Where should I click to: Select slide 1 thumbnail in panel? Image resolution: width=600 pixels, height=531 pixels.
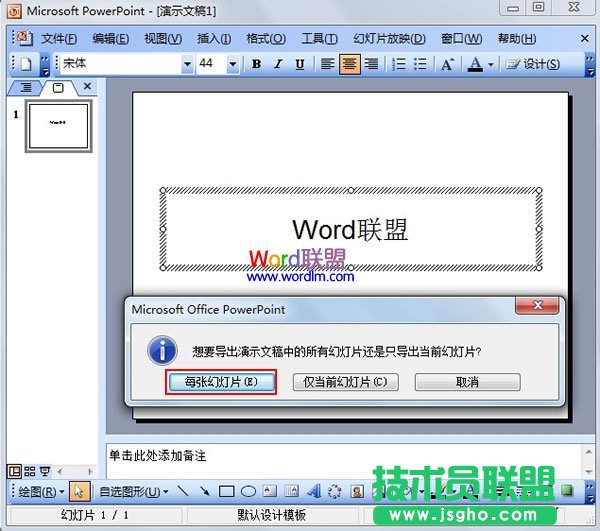(x=58, y=126)
